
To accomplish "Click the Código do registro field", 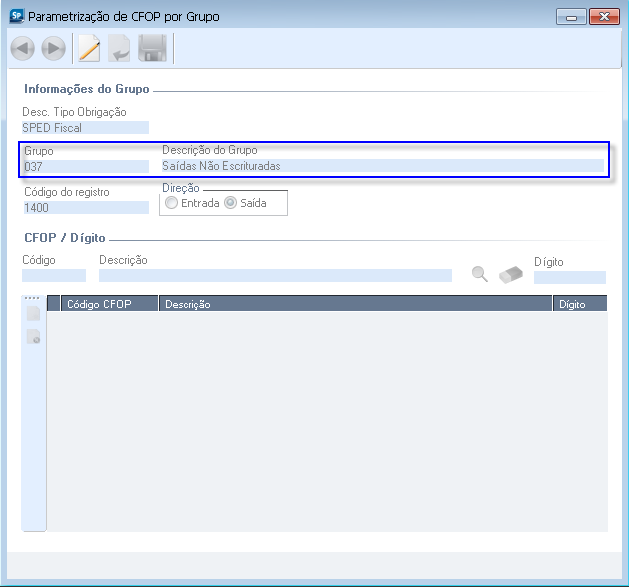I will tap(86, 207).
